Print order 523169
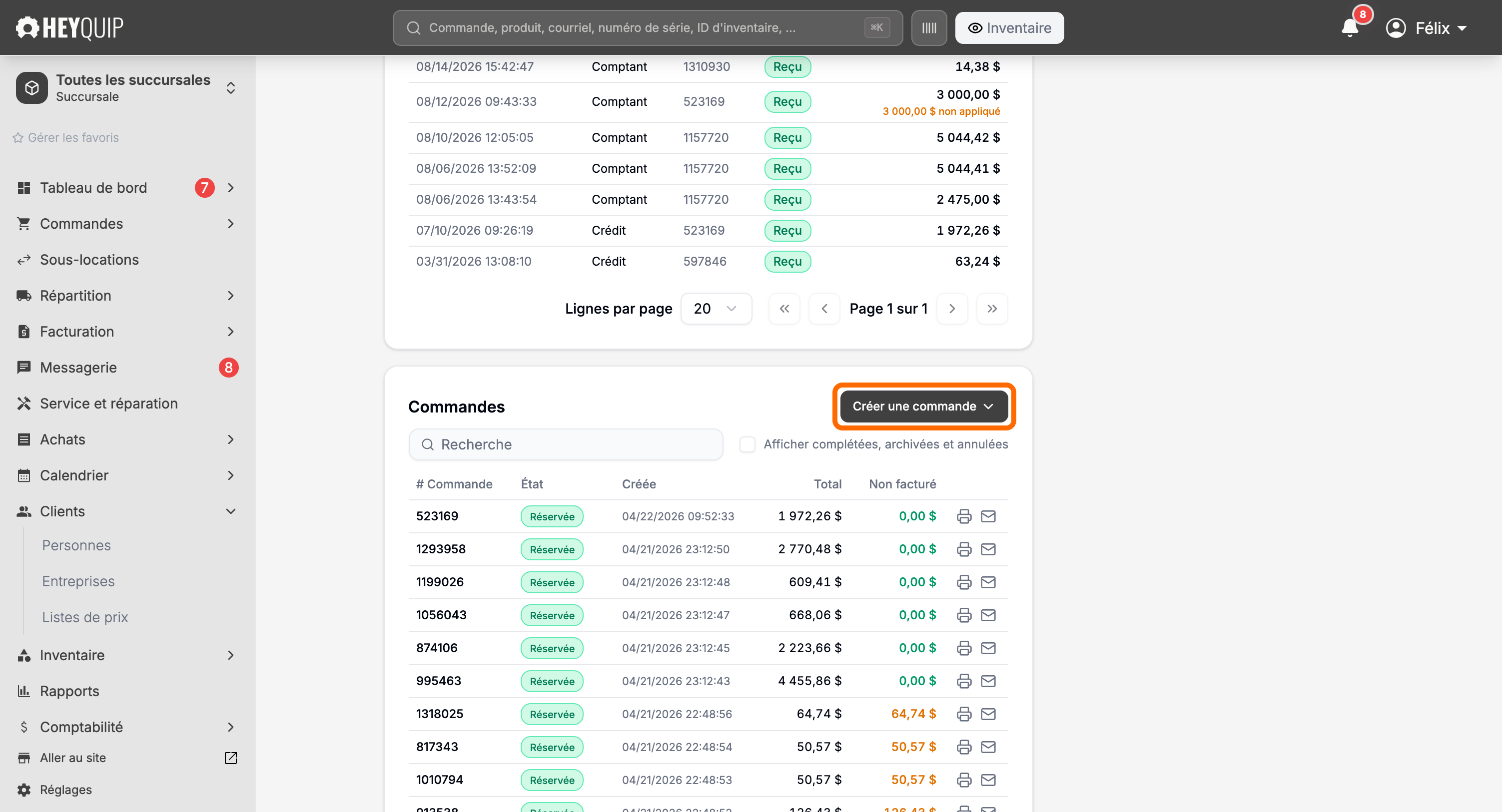The image size is (1502, 812). [x=964, y=516]
